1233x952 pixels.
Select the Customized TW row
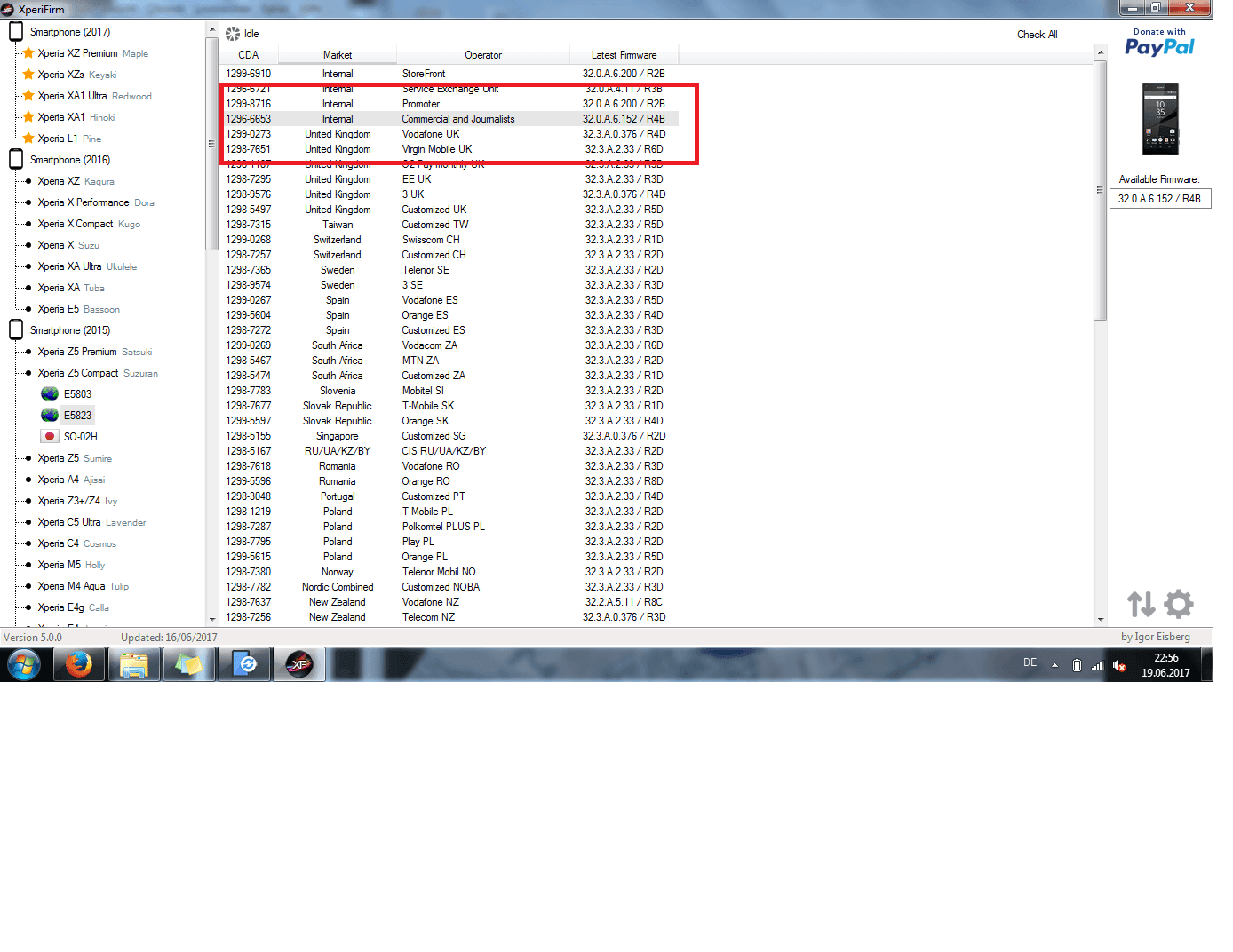coord(449,225)
